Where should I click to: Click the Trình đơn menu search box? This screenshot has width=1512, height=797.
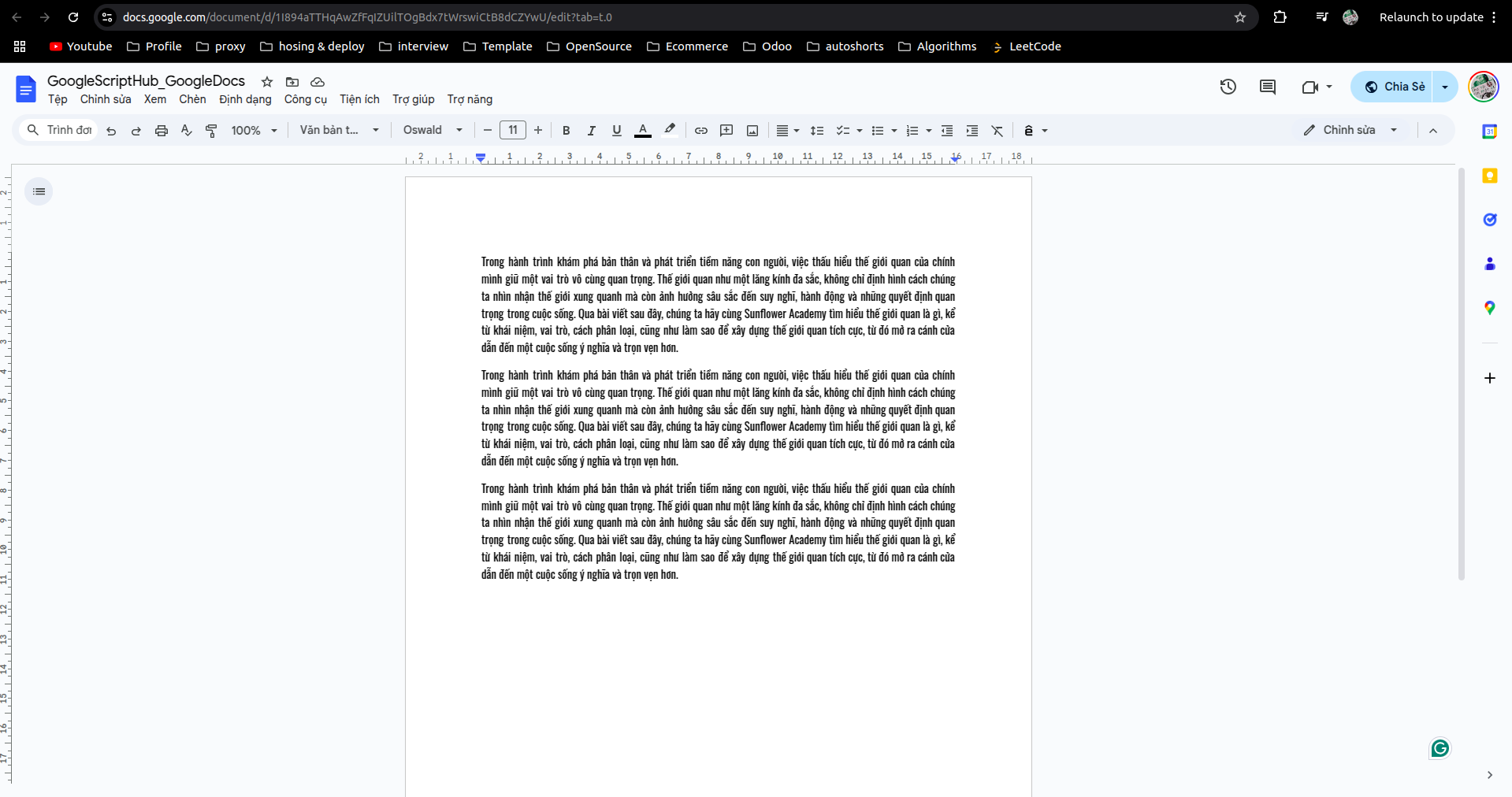[x=59, y=130]
